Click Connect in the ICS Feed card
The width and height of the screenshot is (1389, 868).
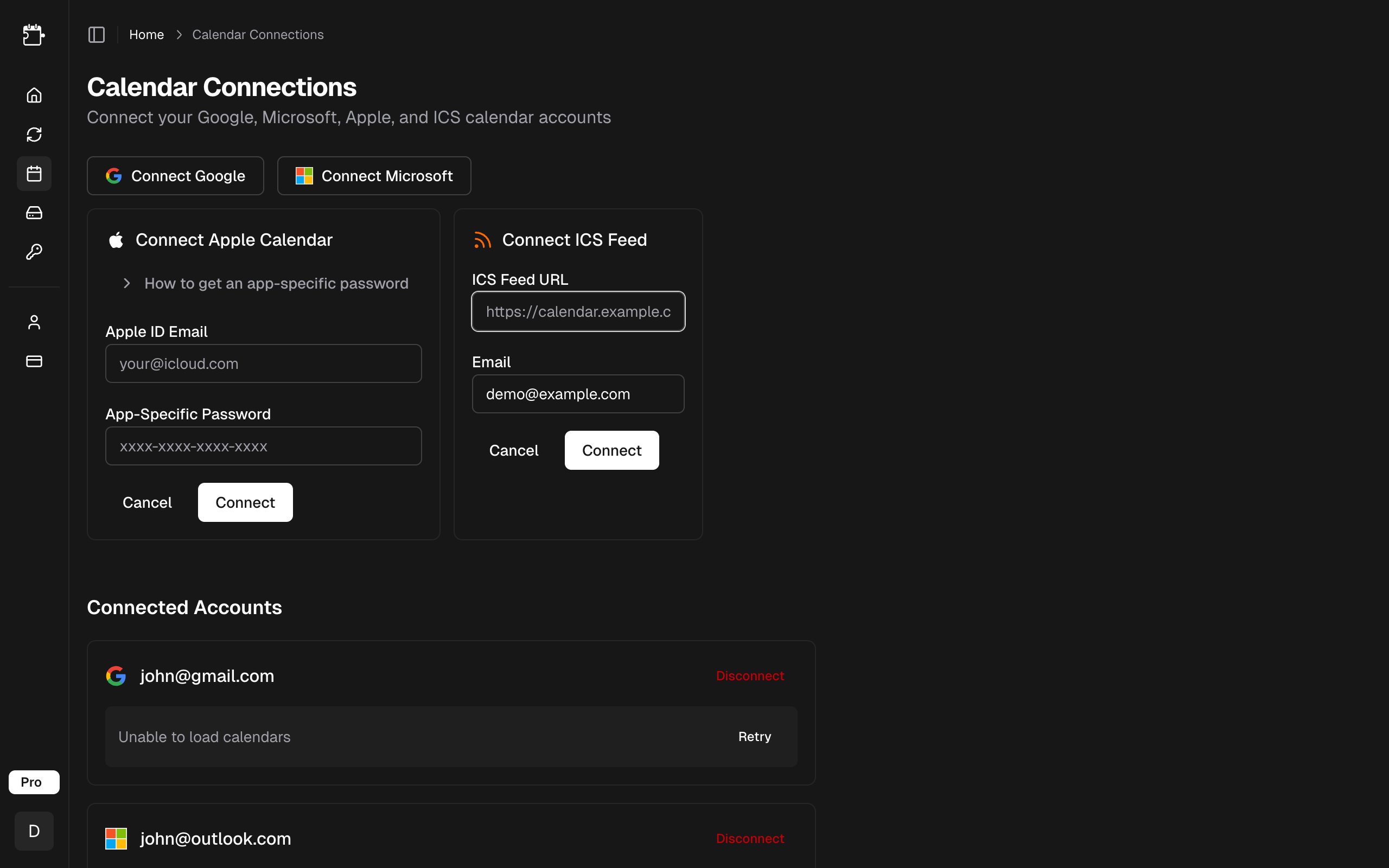(611, 450)
